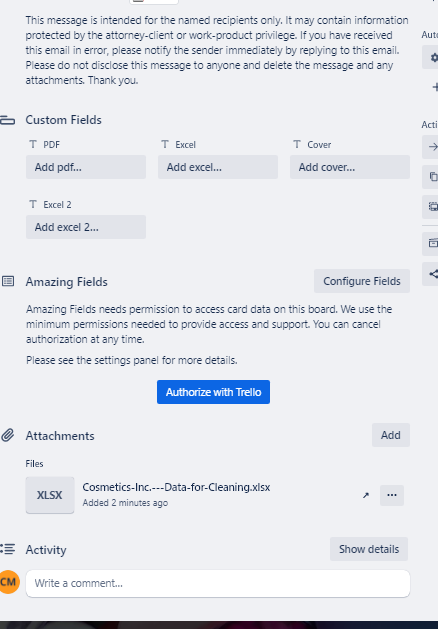The height and width of the screenshot is (629, 438).
Task: Click the Add attachment button
Action: [x=391, y=435]
